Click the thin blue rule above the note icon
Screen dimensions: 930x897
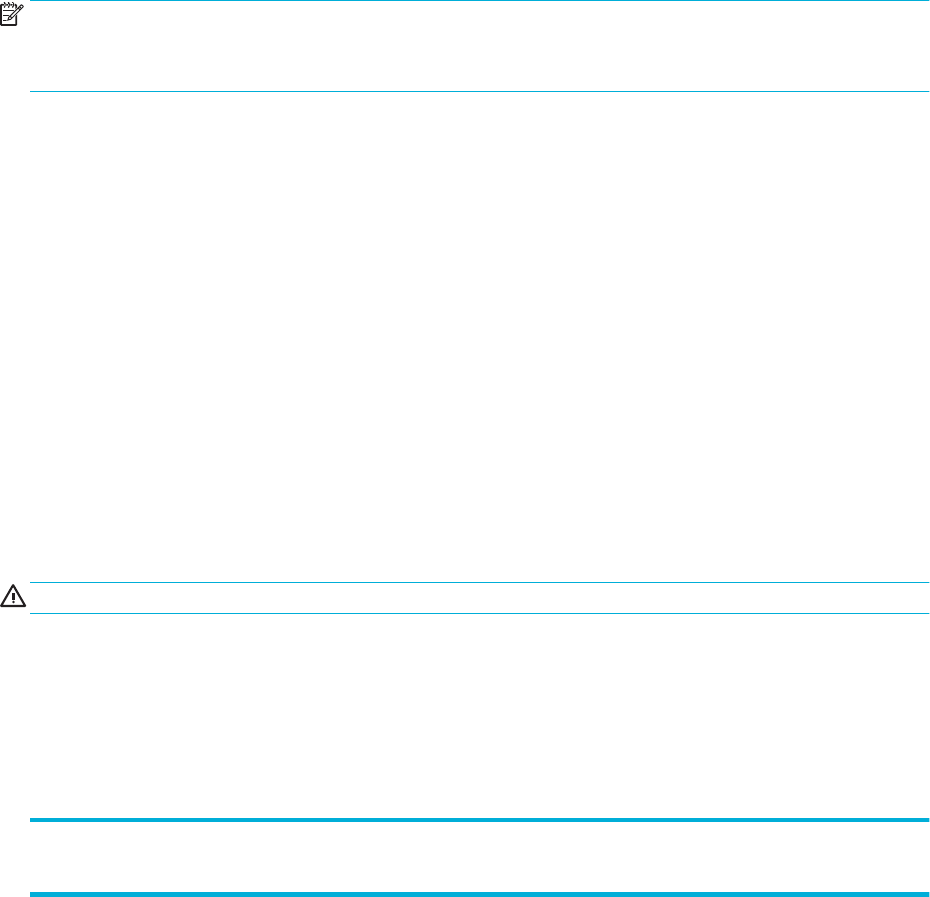[x=479, y=1]
